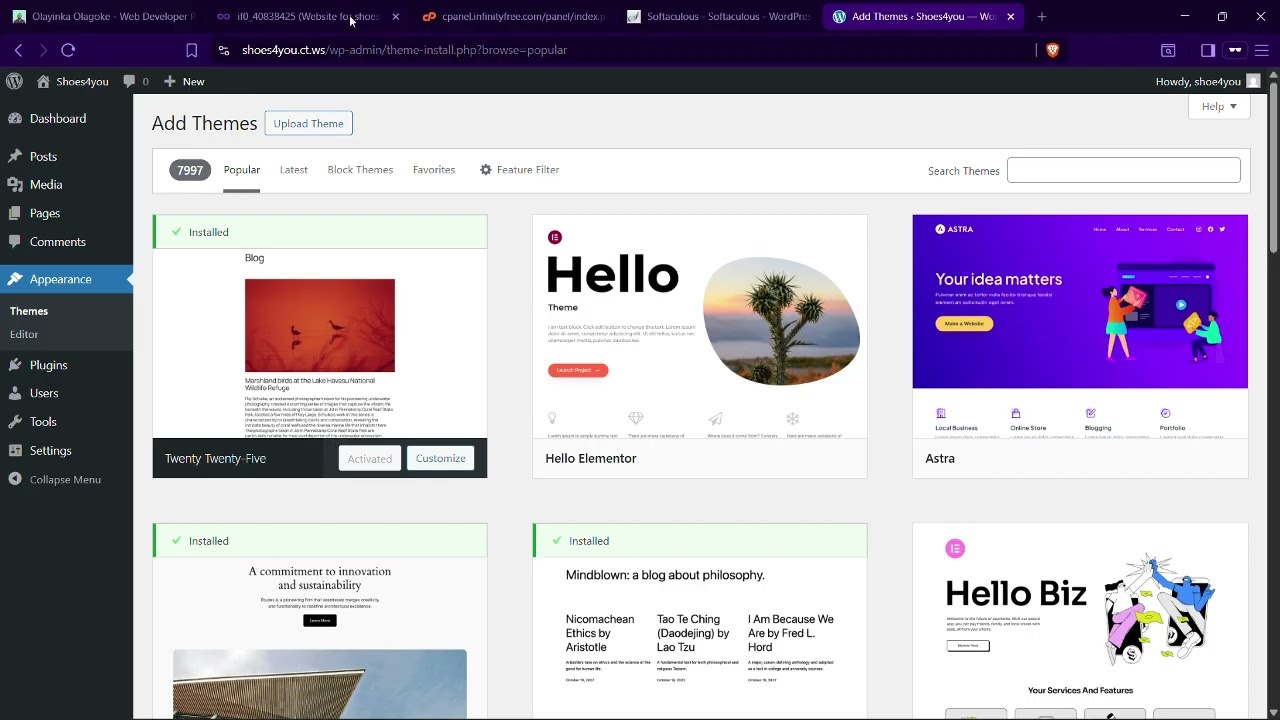This screenshot has width=1280, height=720.
Task: Click the WordPress logo in admin bar
Action: (x=14, y=81)
